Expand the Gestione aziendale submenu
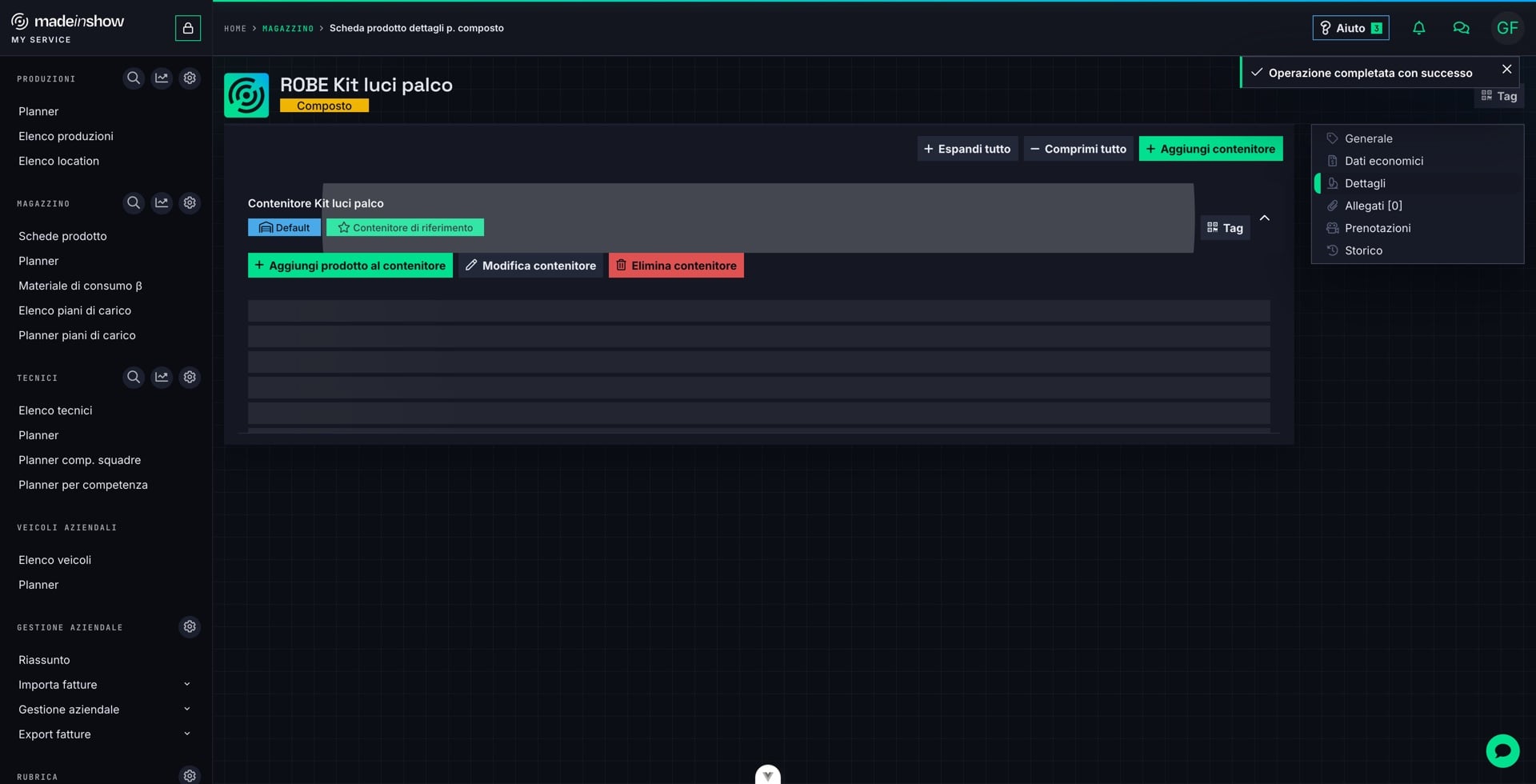Screen dimensions: 1536x784 187,710
